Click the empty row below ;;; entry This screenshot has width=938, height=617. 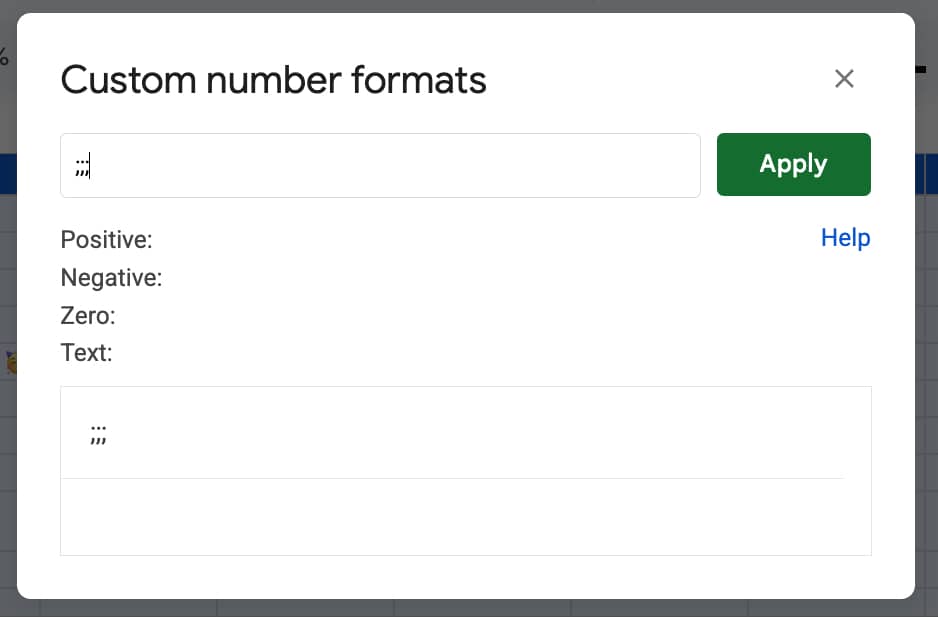point(452,516)
